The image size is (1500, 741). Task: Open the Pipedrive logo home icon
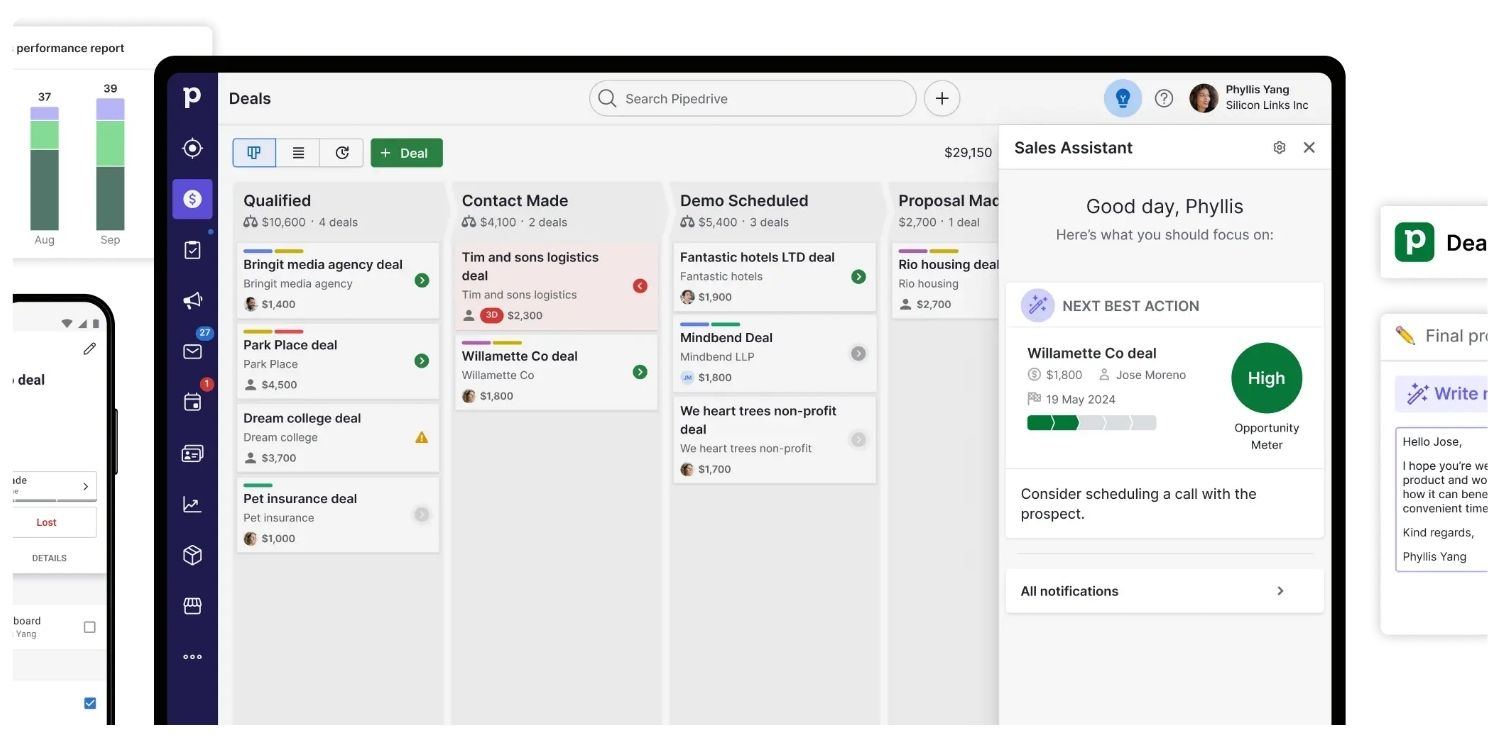point(192,97)
